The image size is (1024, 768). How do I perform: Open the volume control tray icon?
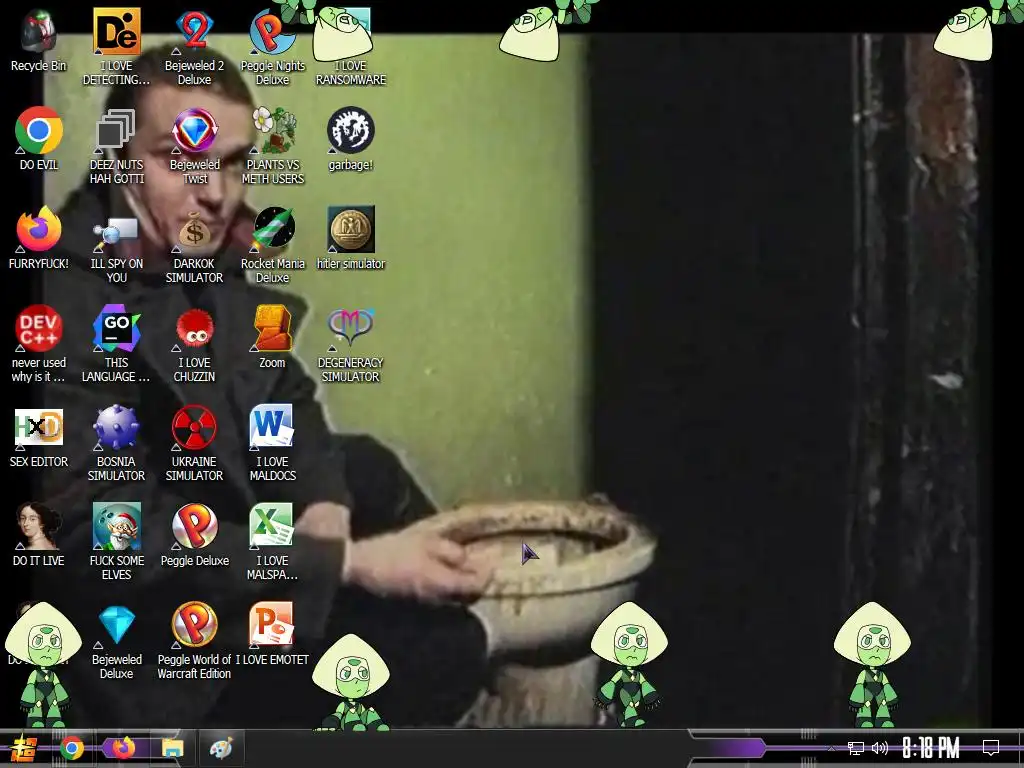point(880,748)
